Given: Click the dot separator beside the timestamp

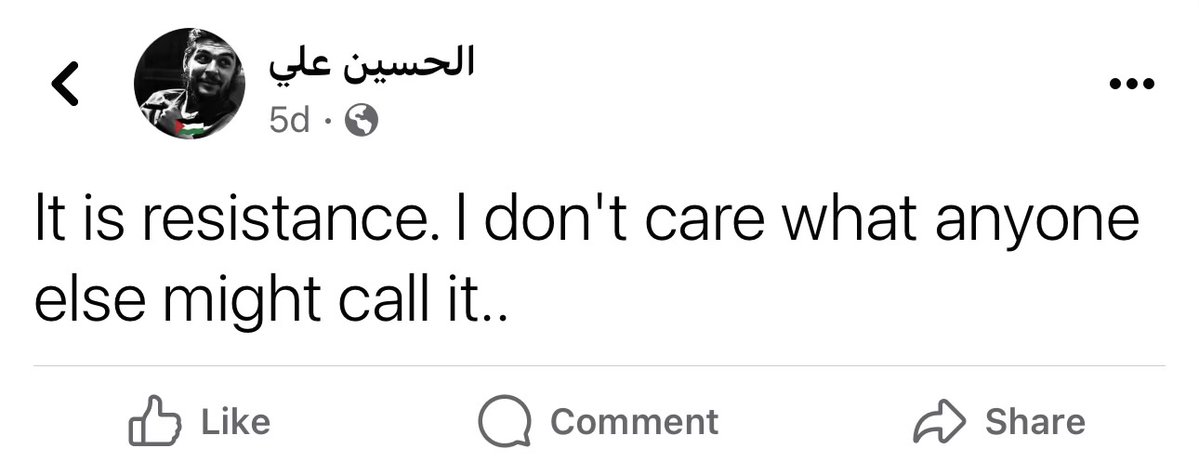Looking at the screenshot, I should (330, 122).
